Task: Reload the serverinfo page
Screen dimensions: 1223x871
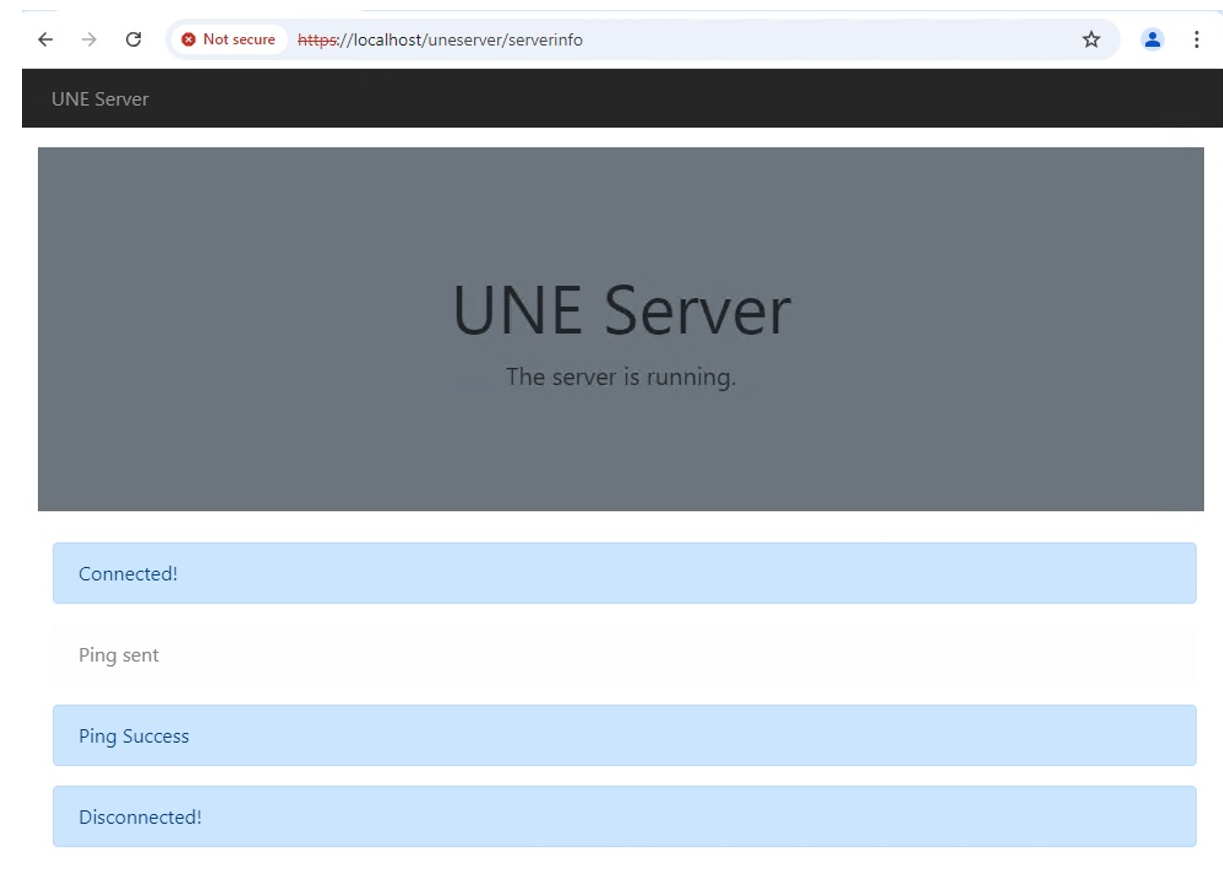Action: point(133,40)
